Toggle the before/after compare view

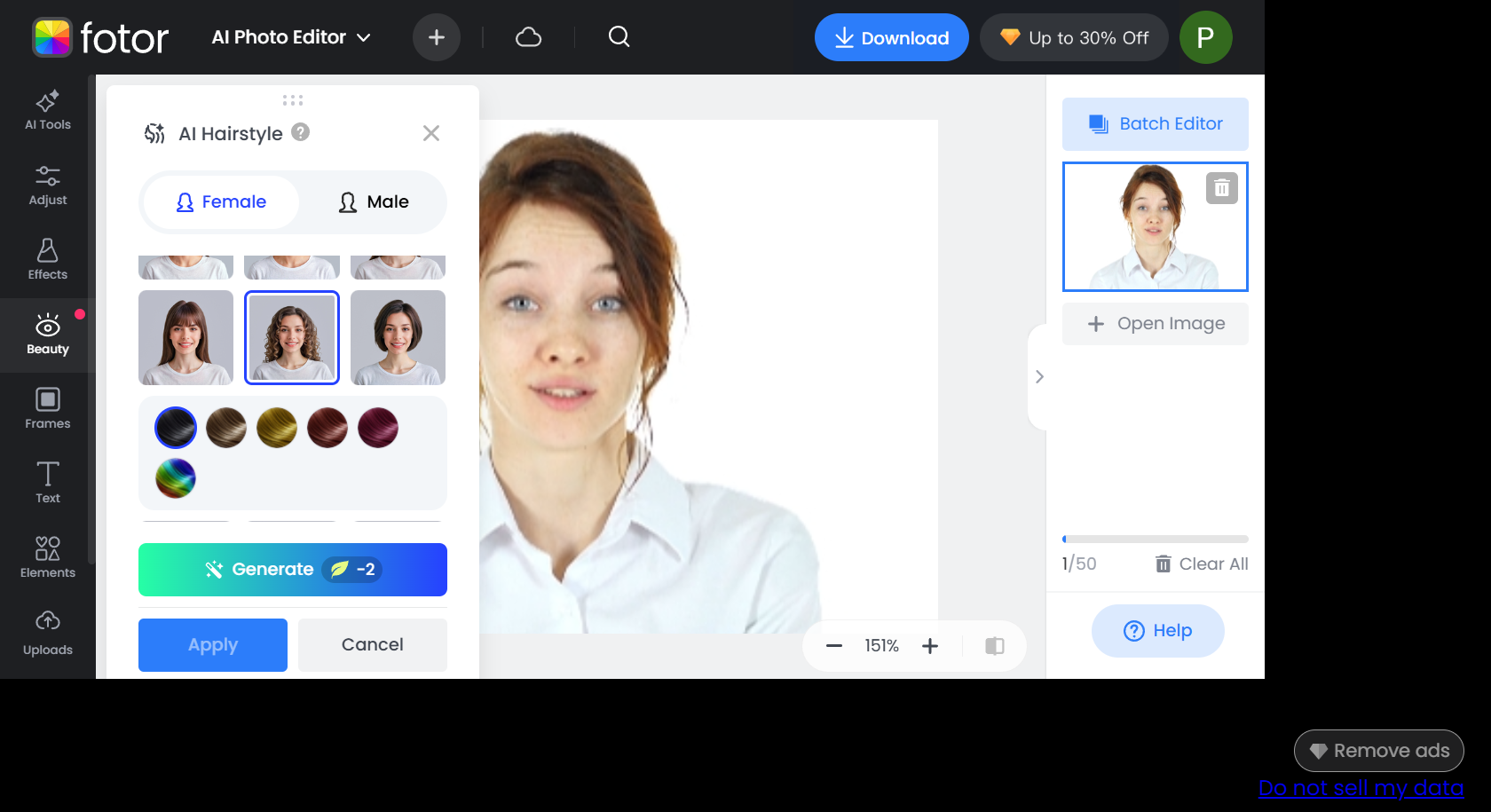point(995,646)
